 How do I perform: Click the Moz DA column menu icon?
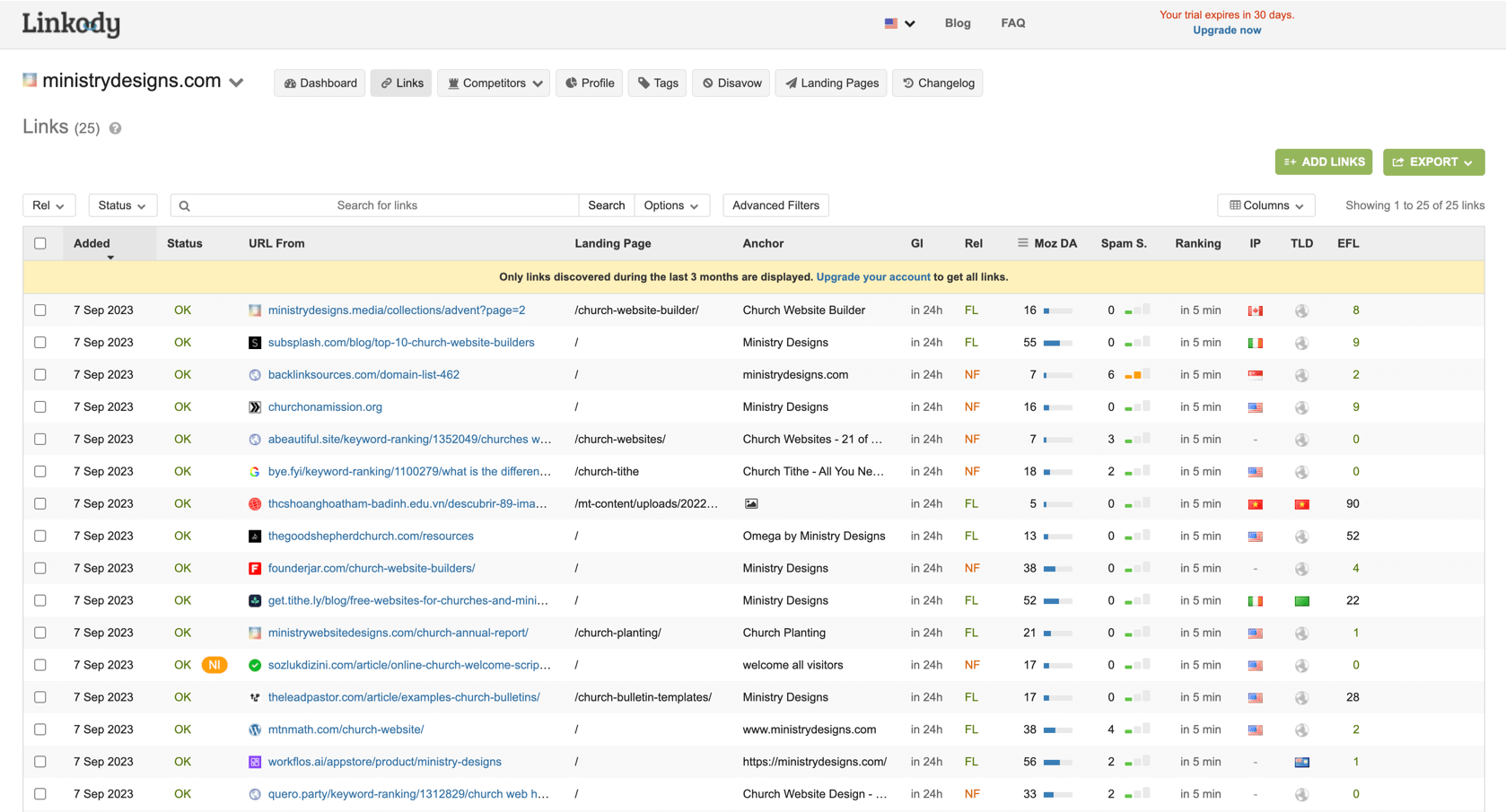(1022, 243)
